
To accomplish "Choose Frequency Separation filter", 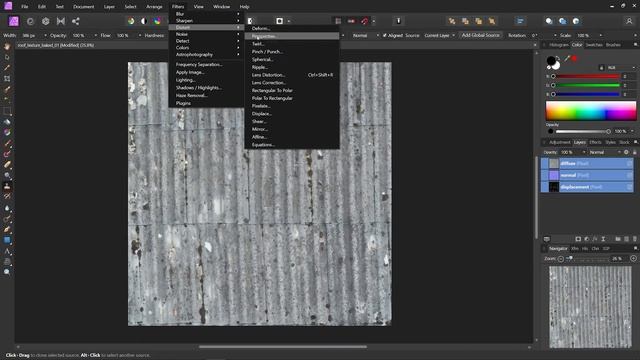I will pos(207,64).
